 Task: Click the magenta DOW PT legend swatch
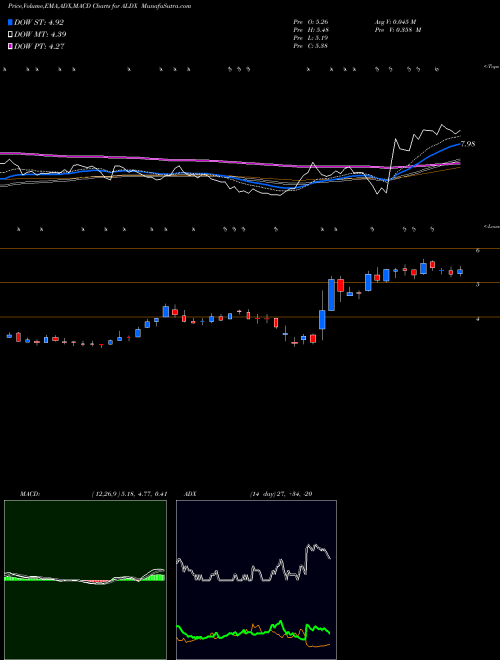coord(11,46)
